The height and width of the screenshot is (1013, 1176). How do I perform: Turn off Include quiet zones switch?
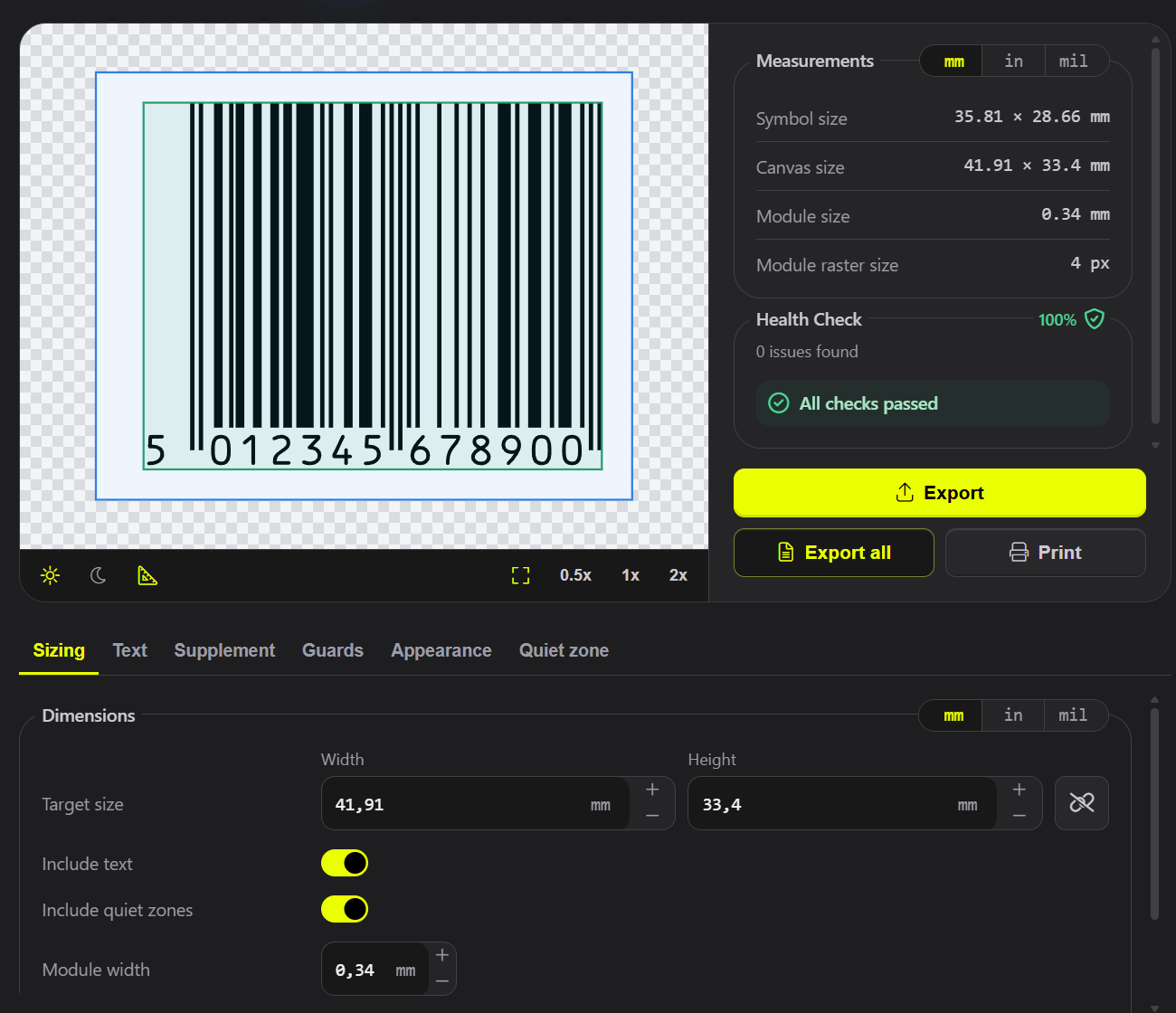pyautogui.click(x=345, y=909)
